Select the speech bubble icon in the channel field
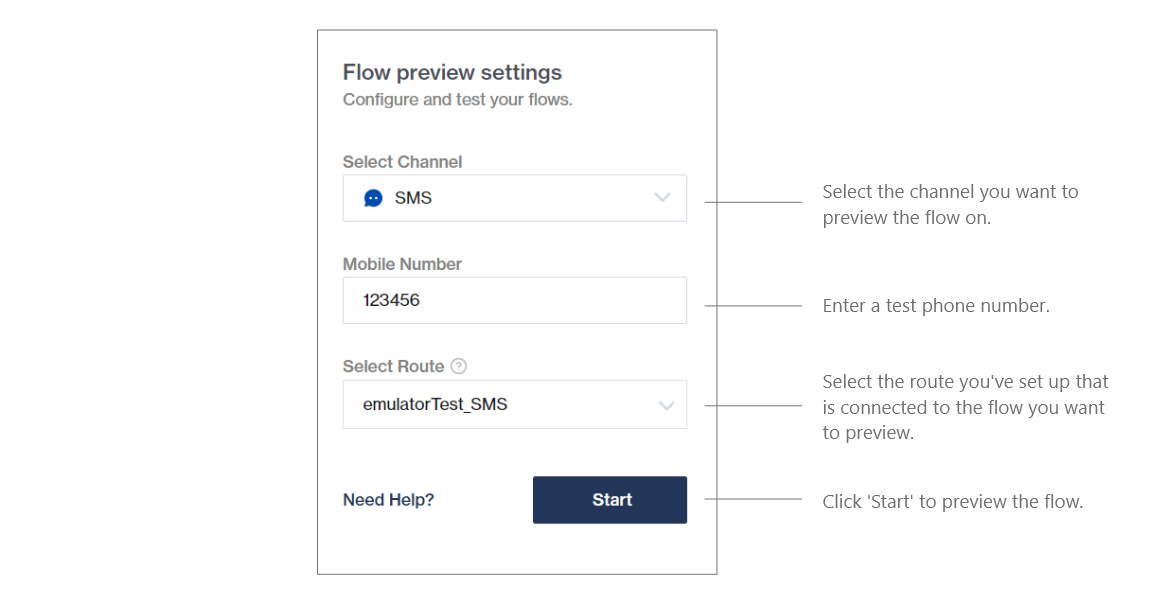This screenshot has width=1165, height=602. click(373, 198)
